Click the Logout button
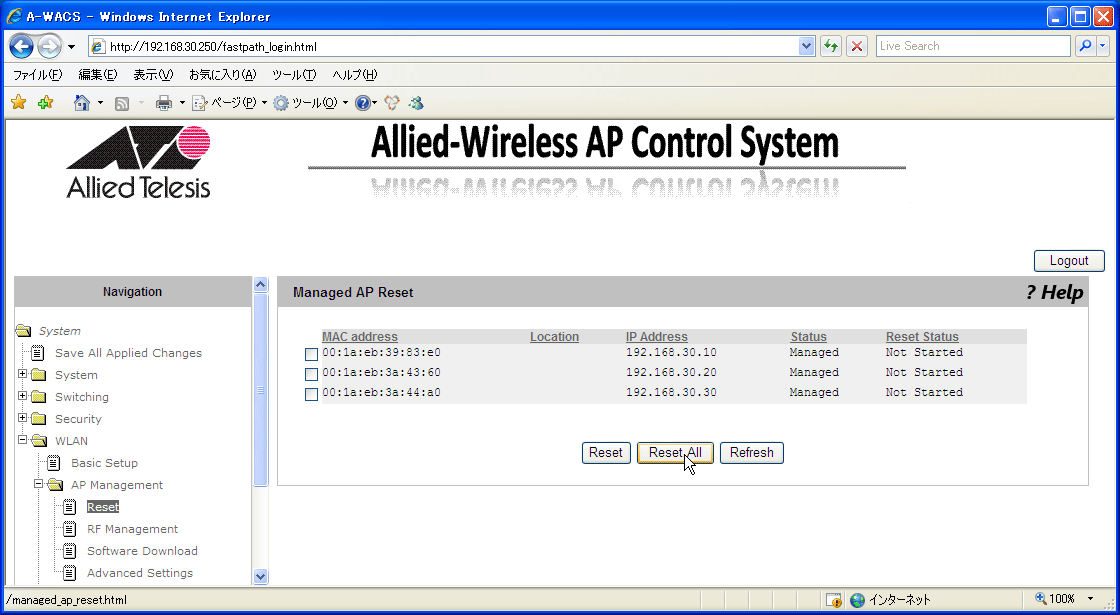 click(1069, 261)
